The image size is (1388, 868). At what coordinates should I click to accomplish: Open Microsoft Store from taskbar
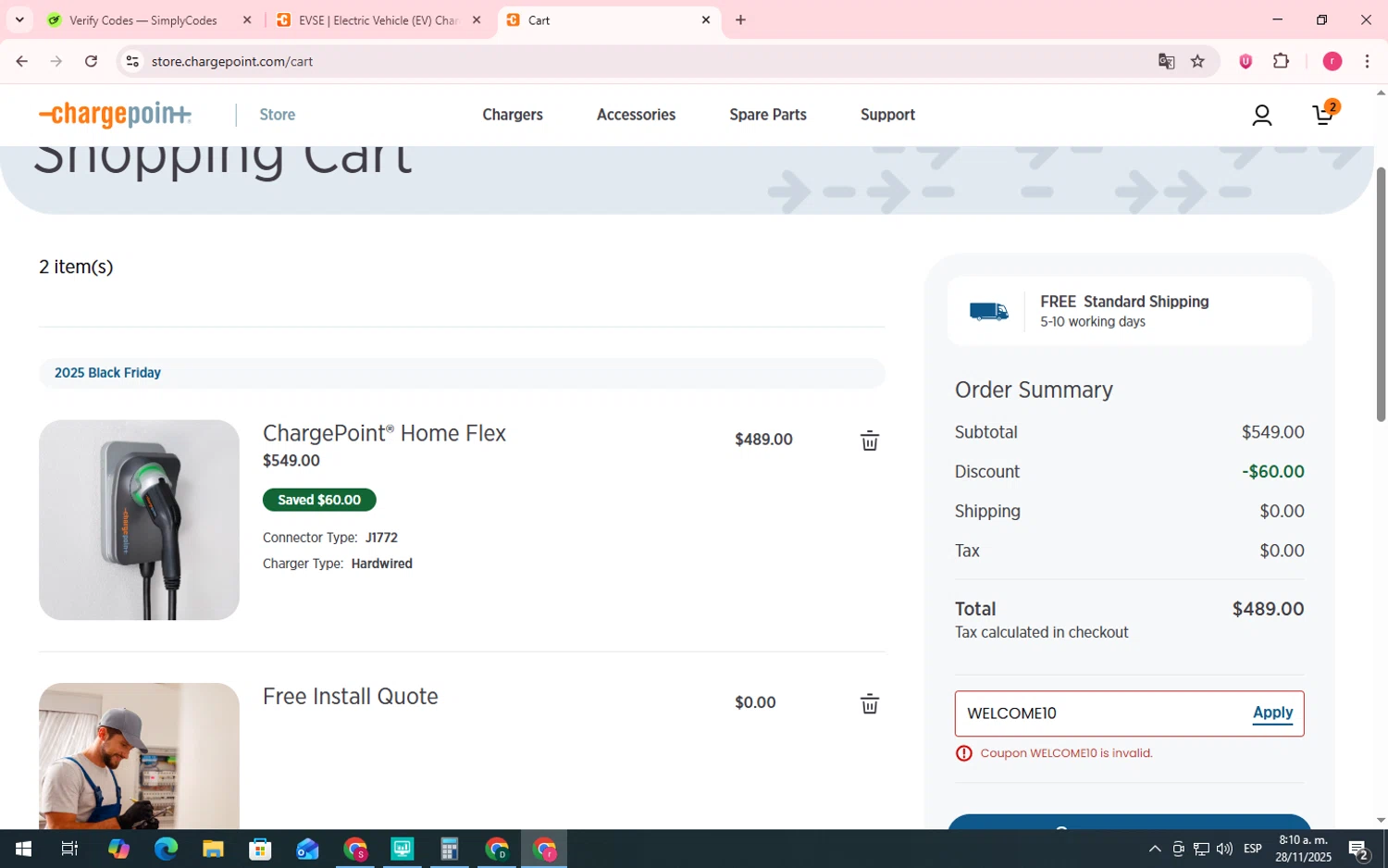point(260,849)
